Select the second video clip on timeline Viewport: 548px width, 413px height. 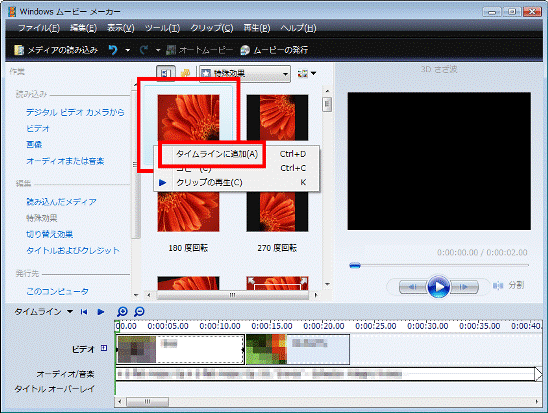click(x=298, y=349)
